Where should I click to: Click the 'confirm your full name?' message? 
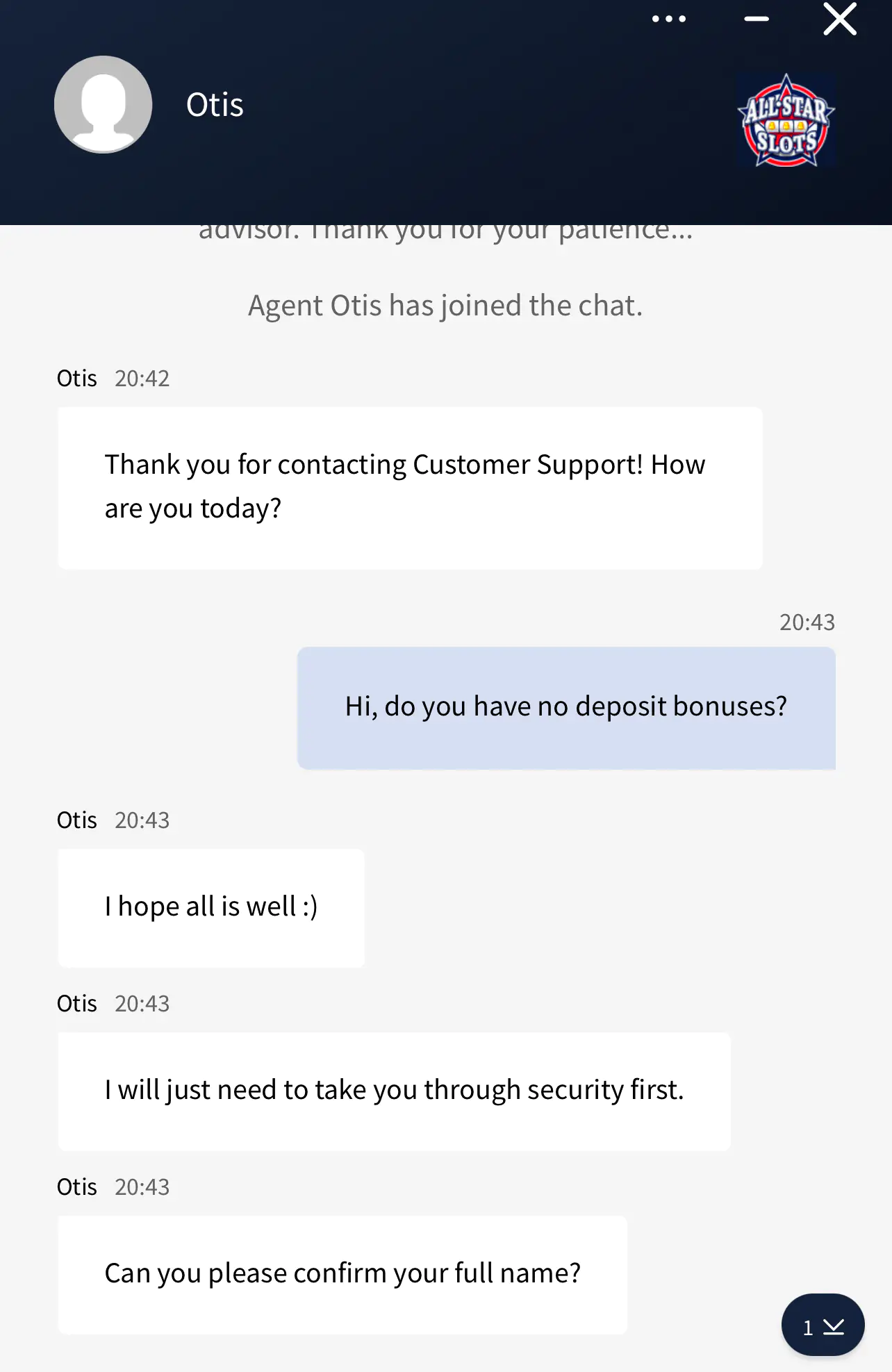(342, 1275)
